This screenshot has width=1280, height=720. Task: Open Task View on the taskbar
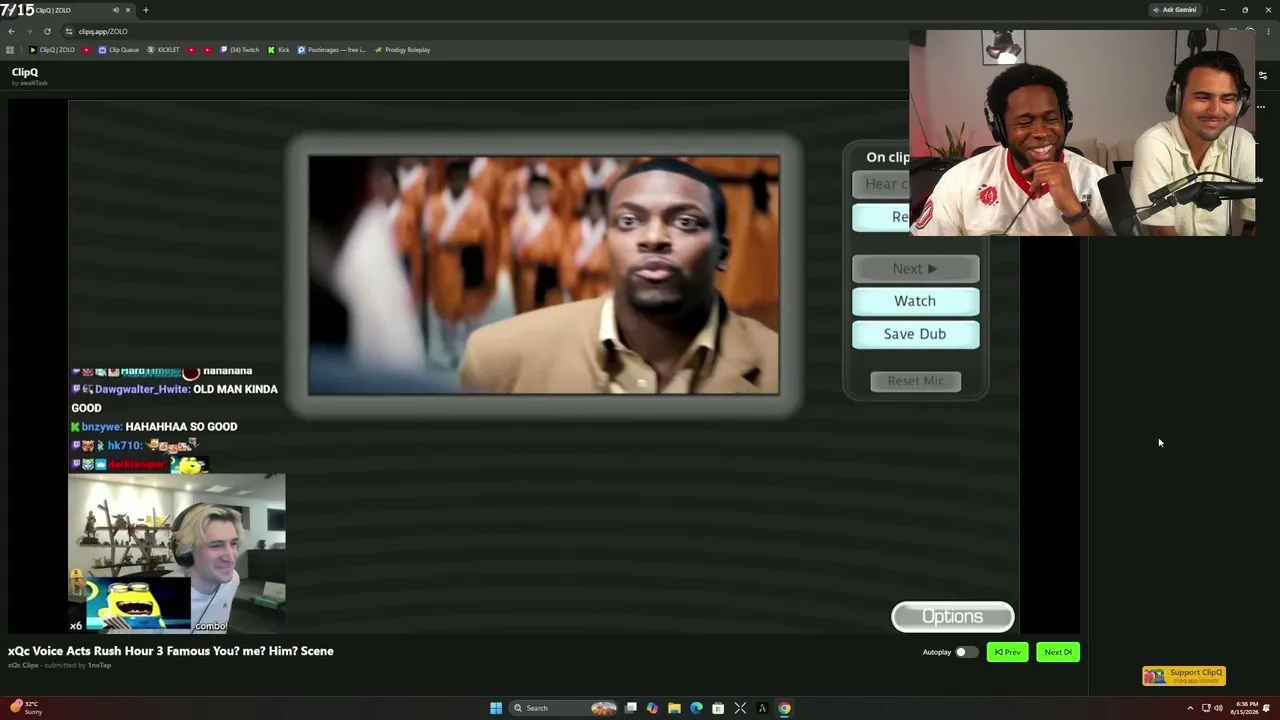point(631,708)
